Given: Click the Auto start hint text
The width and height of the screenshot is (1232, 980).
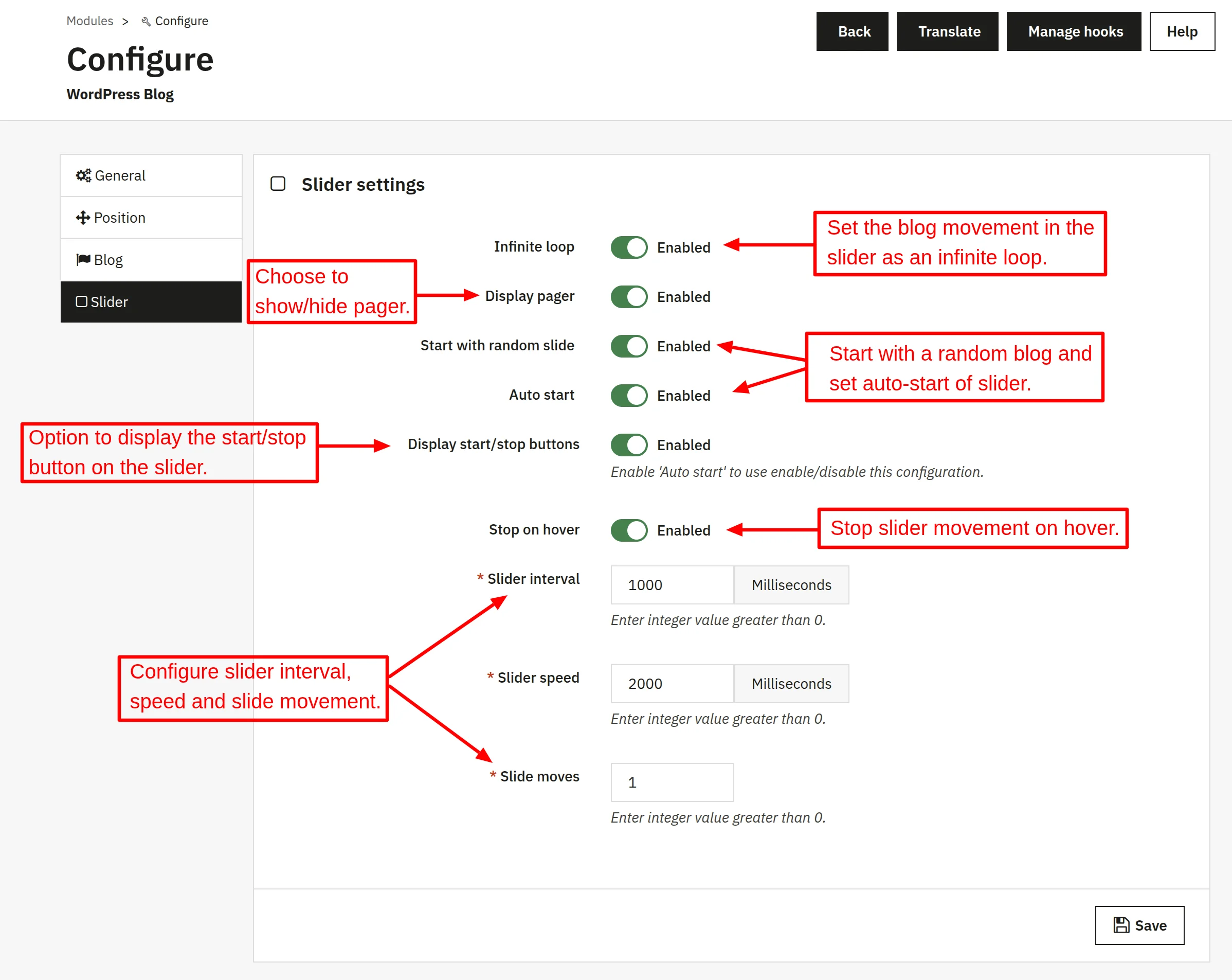Looking at the screenshot, I should click(x=797, y=472).
